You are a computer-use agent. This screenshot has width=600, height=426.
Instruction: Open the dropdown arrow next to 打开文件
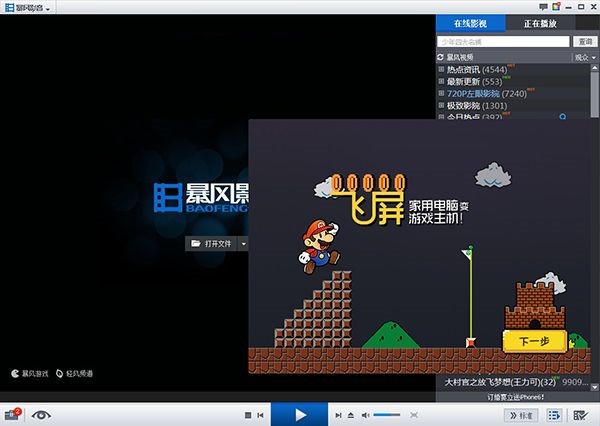point(243,243)
